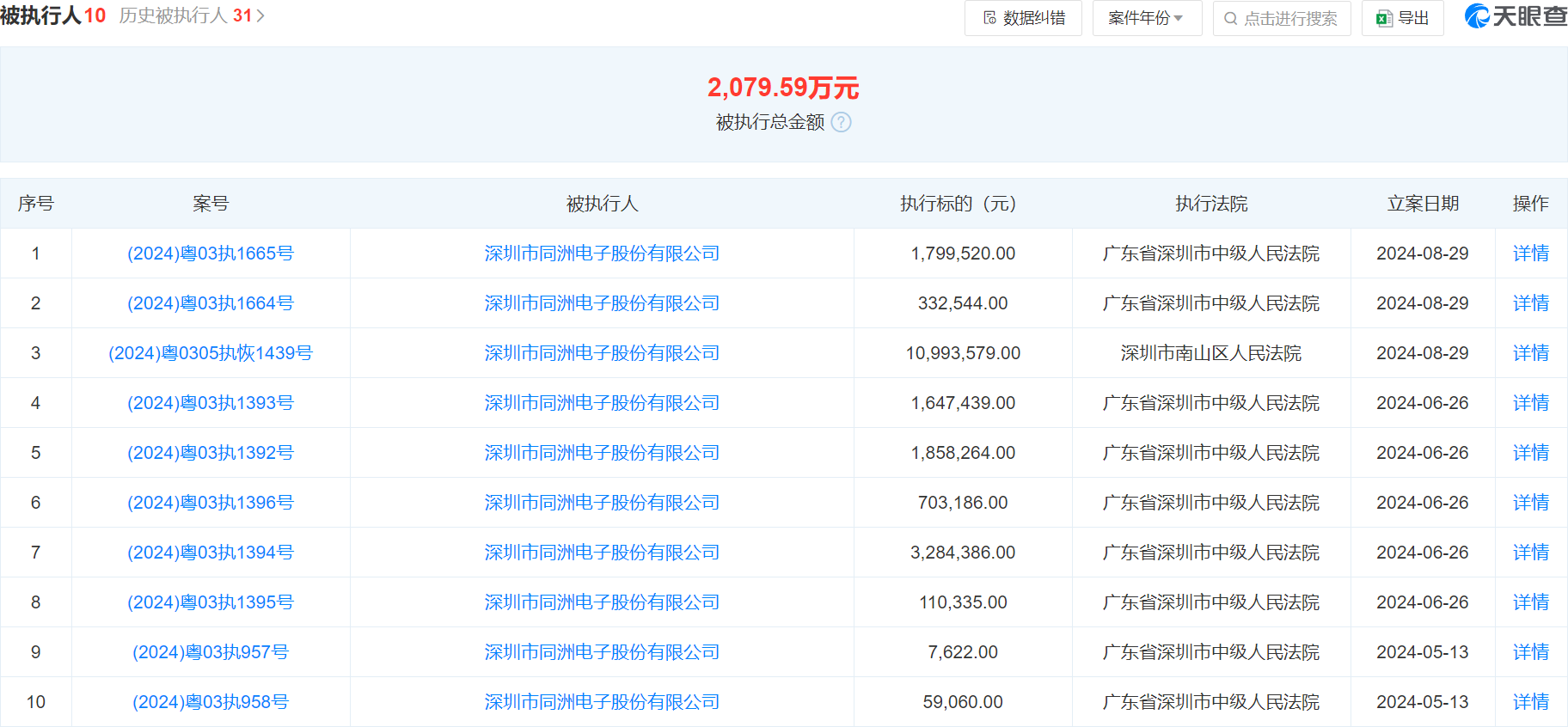The width and height of the screenshot is (1568, 727).
Task: Open case (2024)粤0305执恢1439号
Action: [211, 353]
